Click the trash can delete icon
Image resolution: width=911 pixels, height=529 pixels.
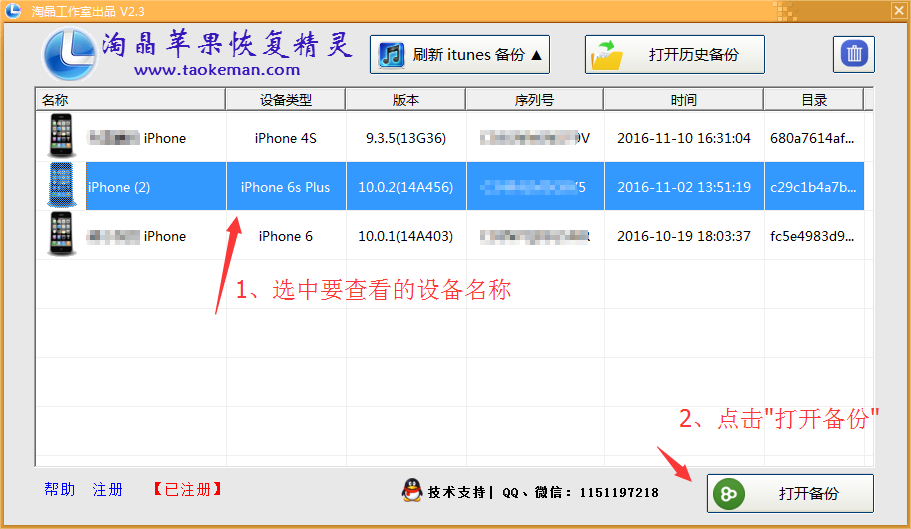(x=853, y=54)
